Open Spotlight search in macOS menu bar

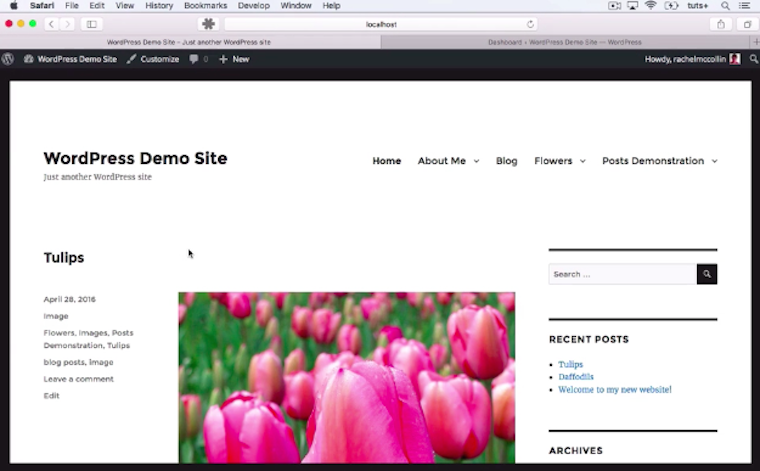click(x=725, y=6)
